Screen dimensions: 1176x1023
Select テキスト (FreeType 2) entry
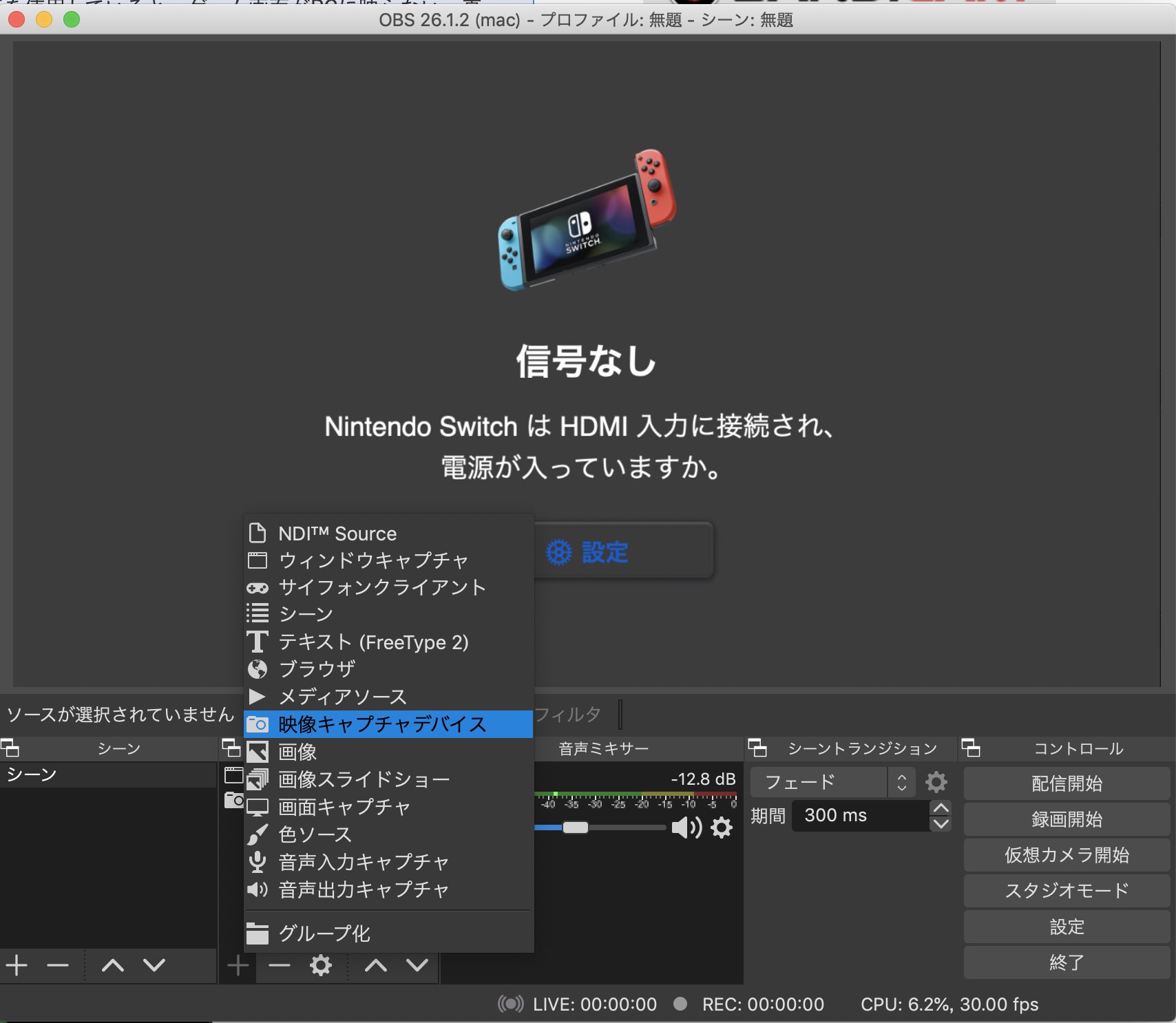click(x=388, y=642)
